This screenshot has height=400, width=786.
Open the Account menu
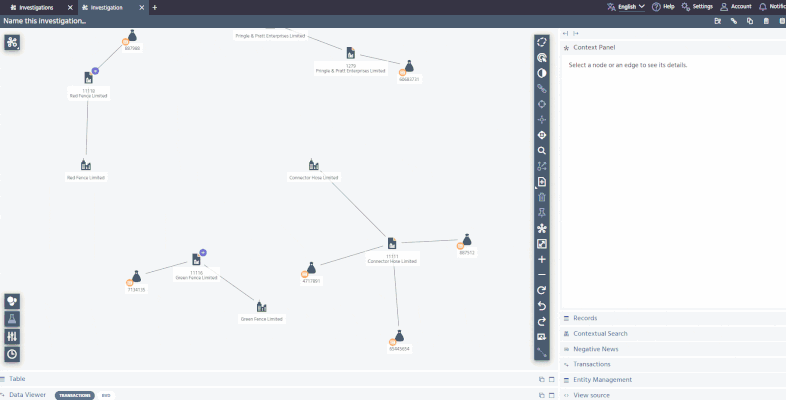(736, 7)
